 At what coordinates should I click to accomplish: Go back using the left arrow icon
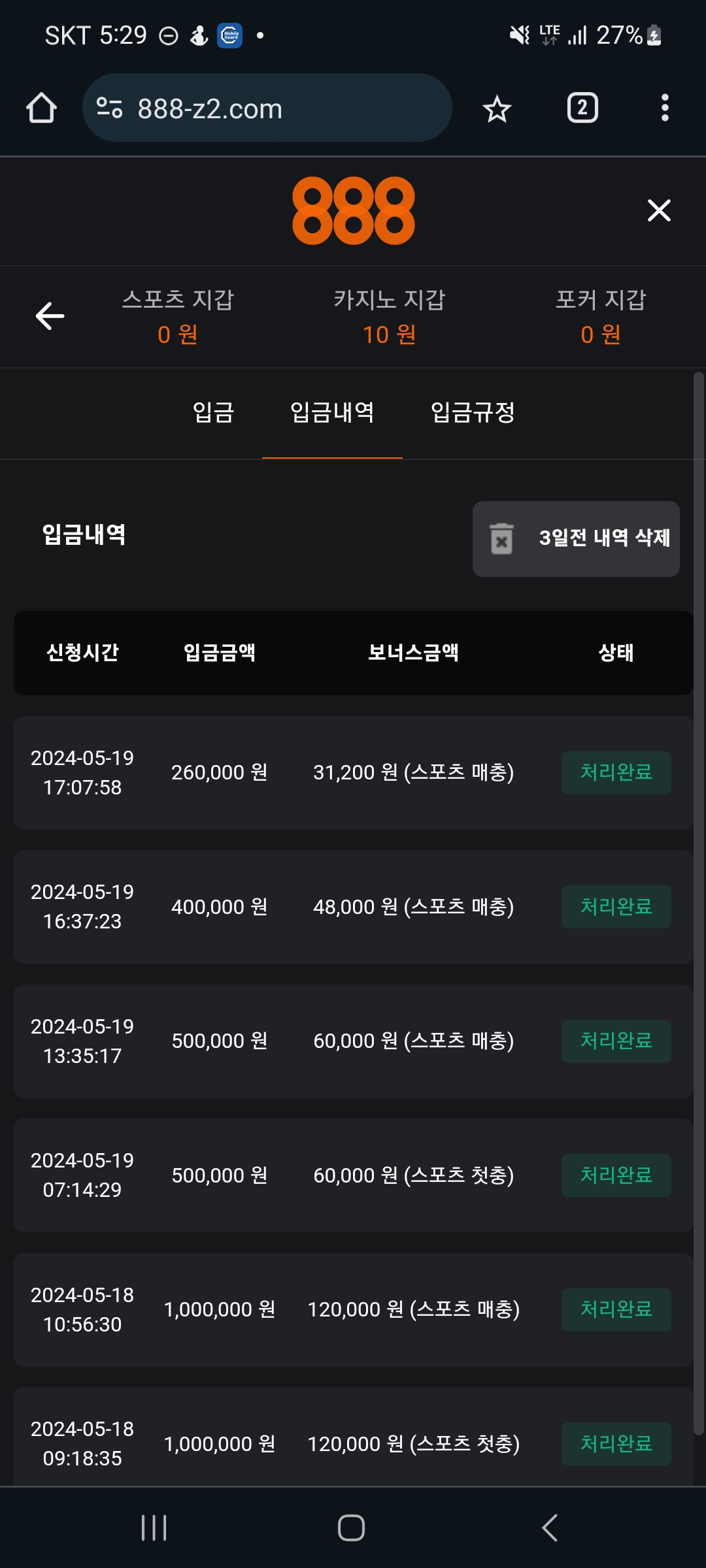point(50,316)
